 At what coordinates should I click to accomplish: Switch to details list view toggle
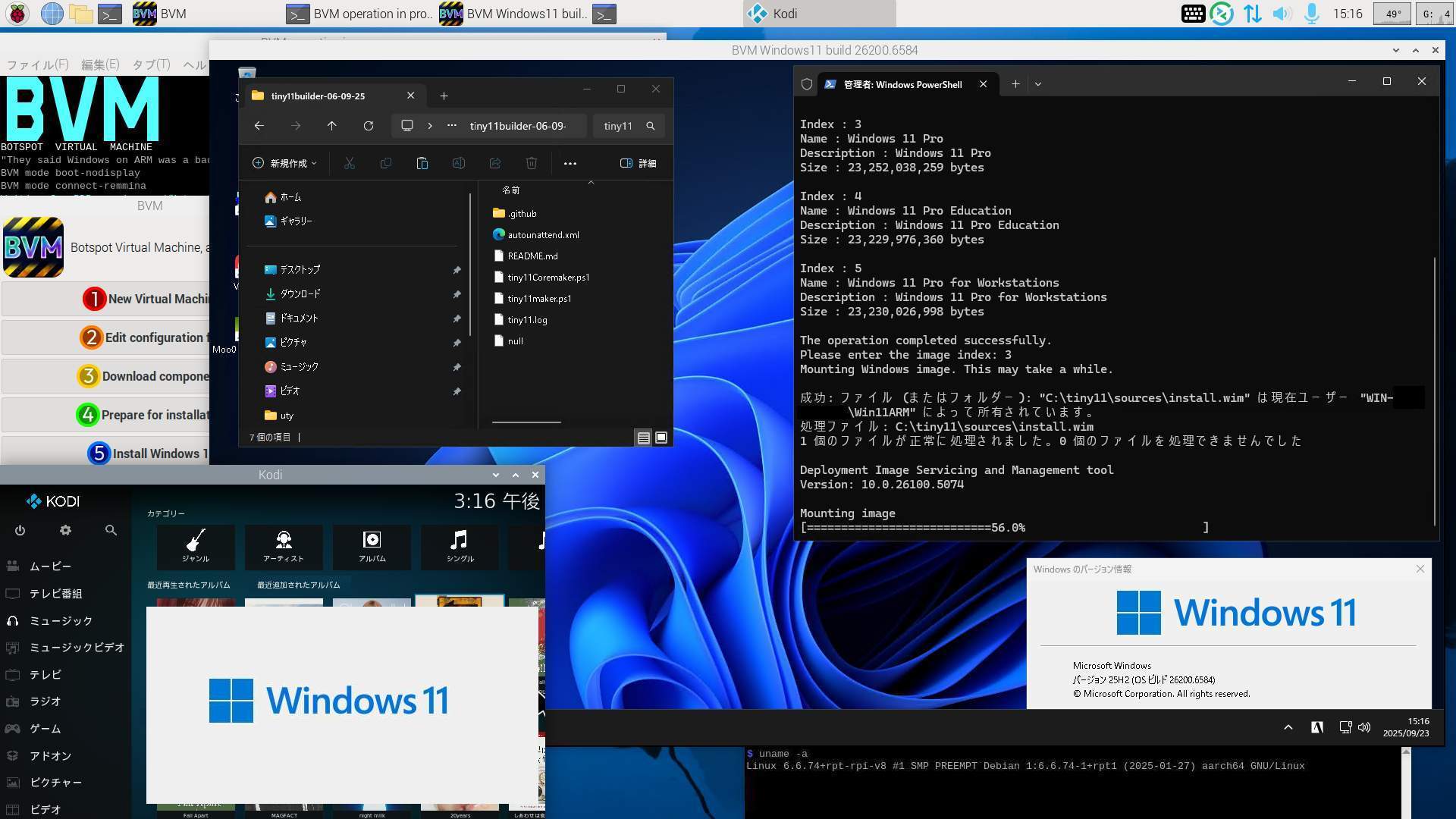pyautogui.click(x=643, y=438)
